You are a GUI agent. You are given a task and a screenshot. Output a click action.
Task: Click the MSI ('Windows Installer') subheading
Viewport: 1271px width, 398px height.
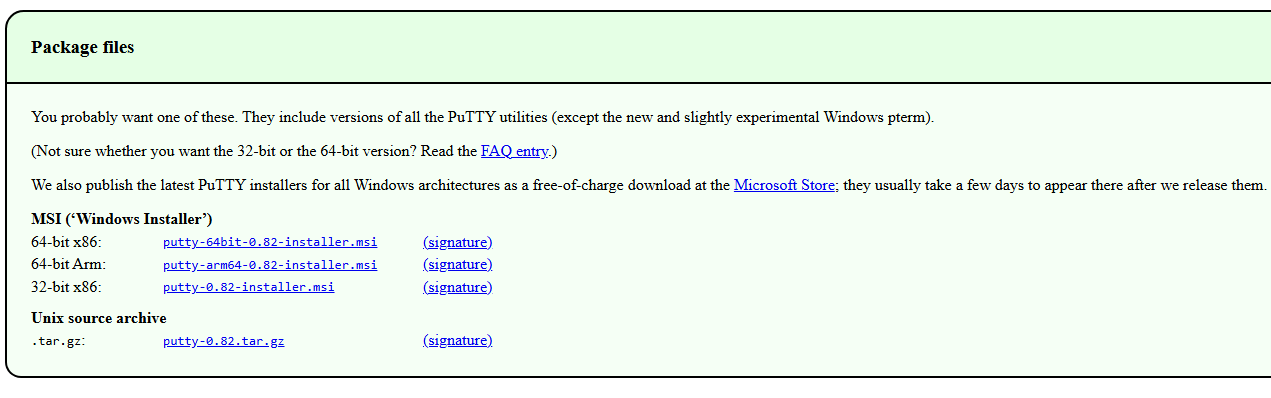point(122,219)
